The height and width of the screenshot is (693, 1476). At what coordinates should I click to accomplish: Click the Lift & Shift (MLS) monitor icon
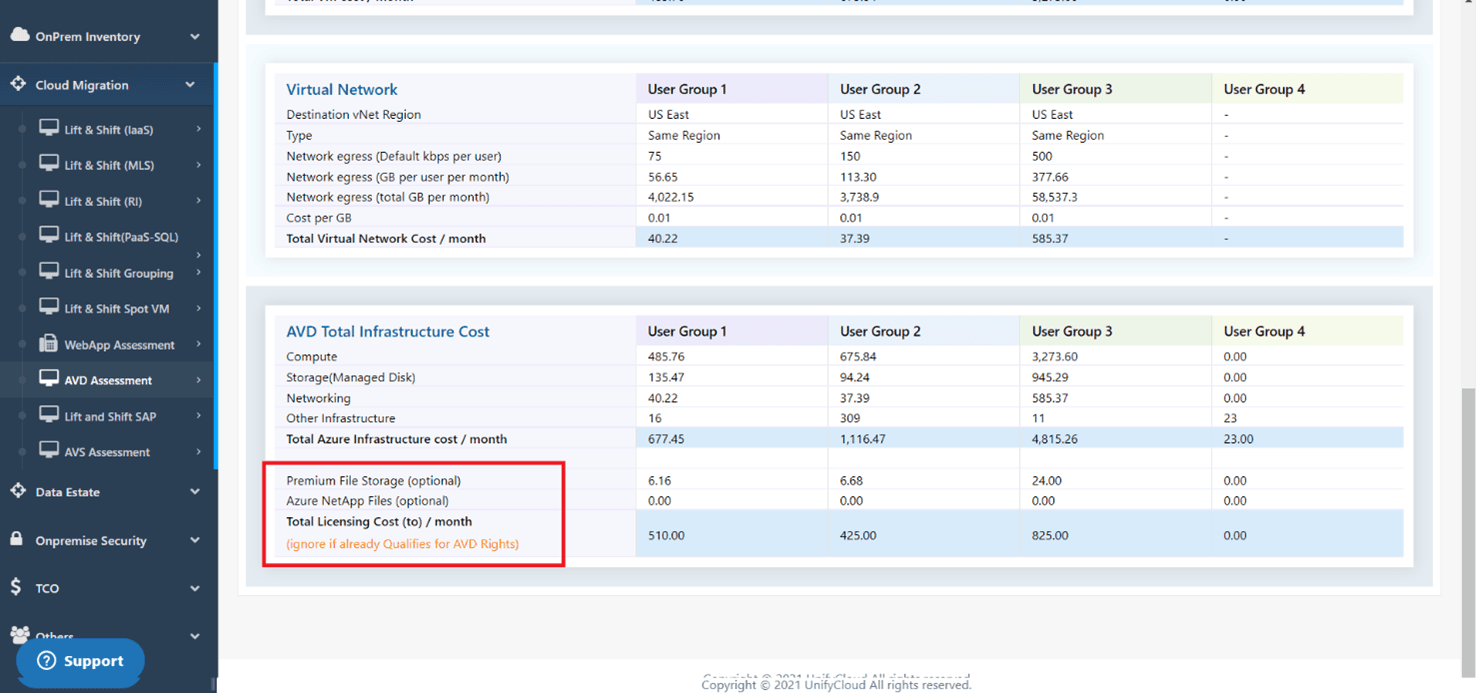point(49,164)
